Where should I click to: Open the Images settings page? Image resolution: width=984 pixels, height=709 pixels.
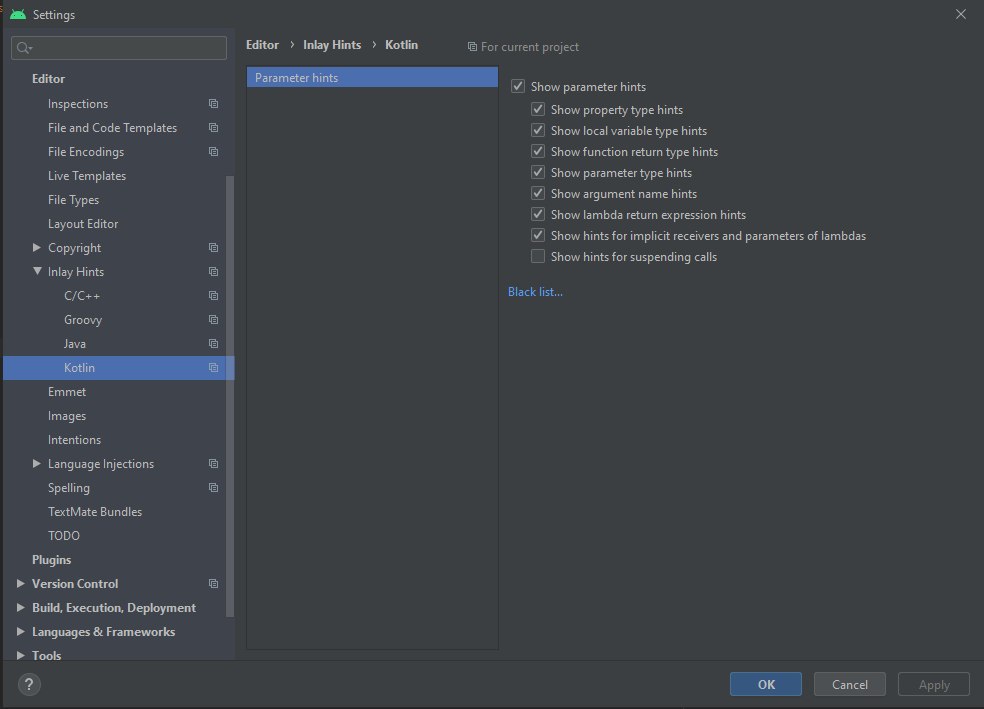pyautogui.click(x=67, y=416)
